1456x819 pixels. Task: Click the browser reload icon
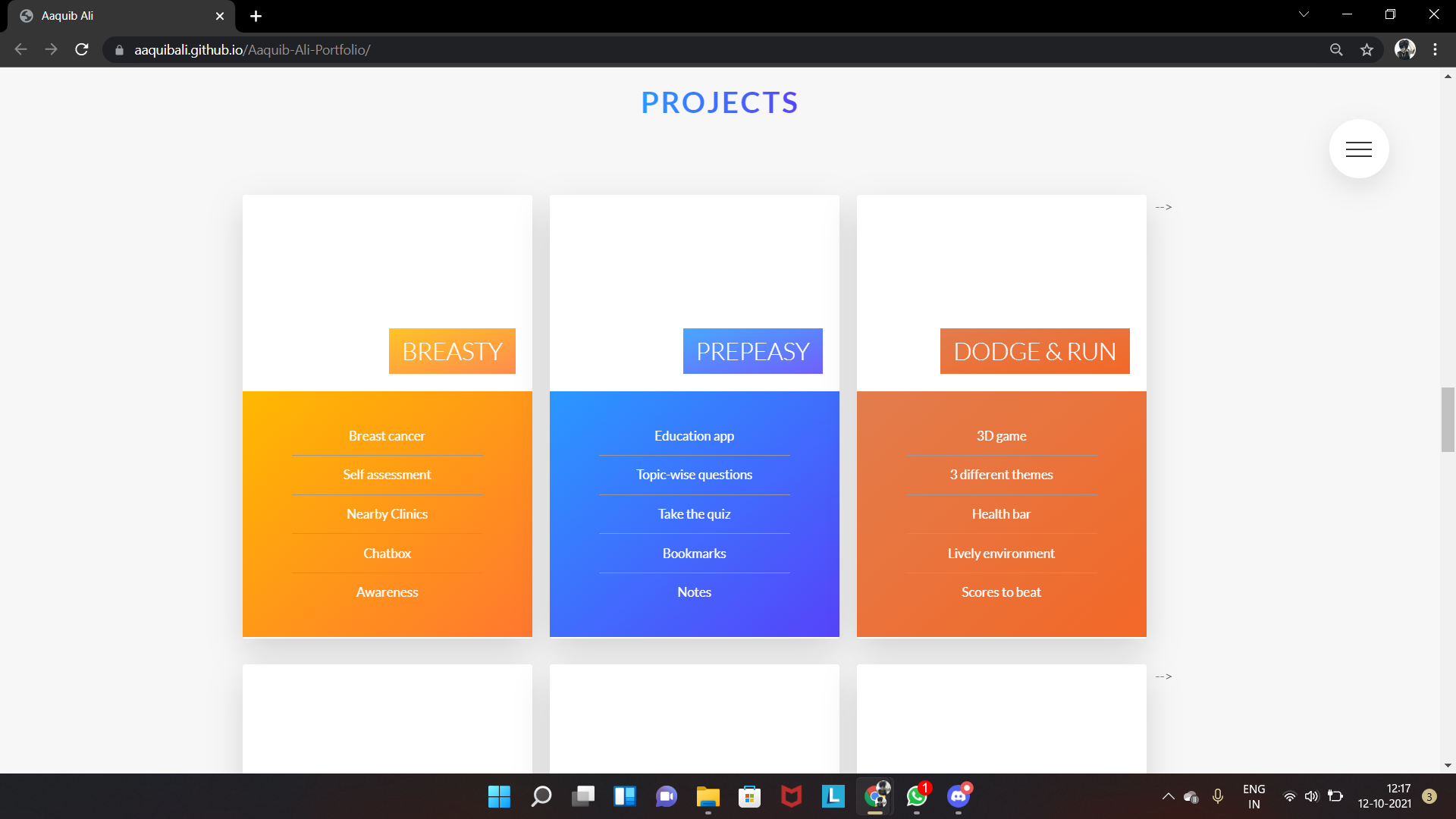tap(82, 49)
